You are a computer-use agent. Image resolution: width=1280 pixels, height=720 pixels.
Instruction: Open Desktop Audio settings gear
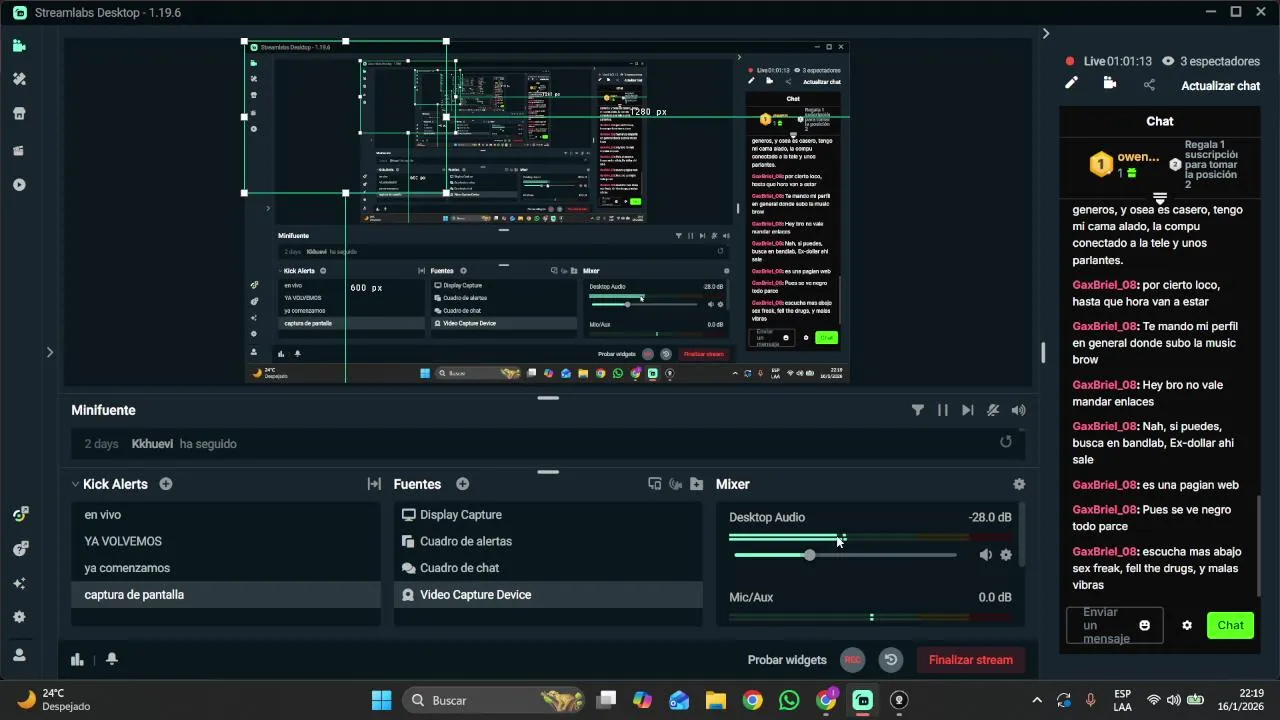coord(1006,555)
